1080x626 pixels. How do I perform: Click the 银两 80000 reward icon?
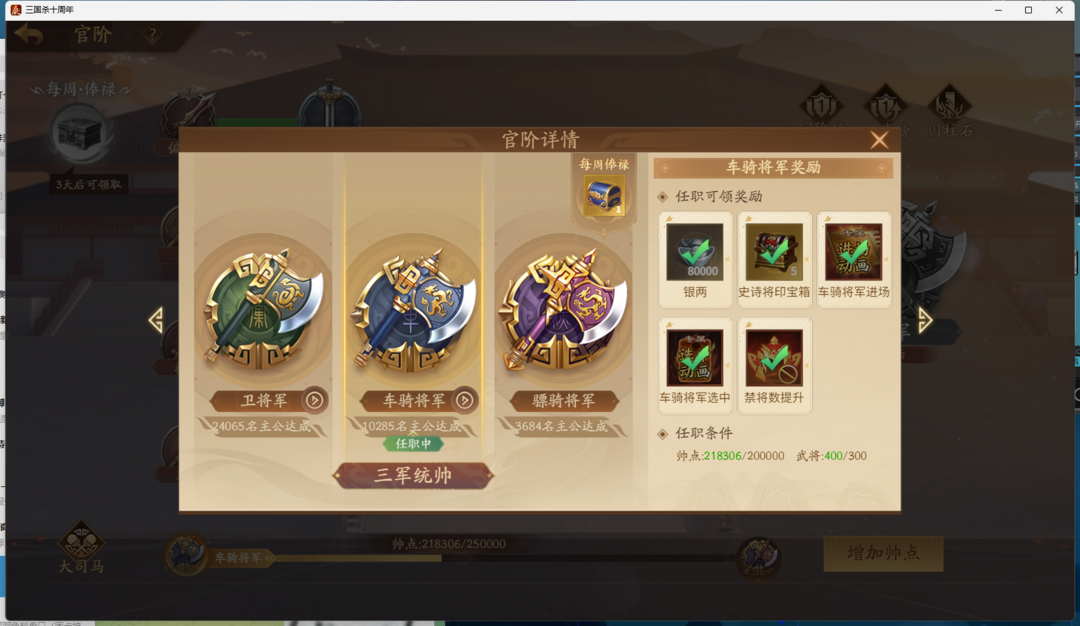(694, 251)
